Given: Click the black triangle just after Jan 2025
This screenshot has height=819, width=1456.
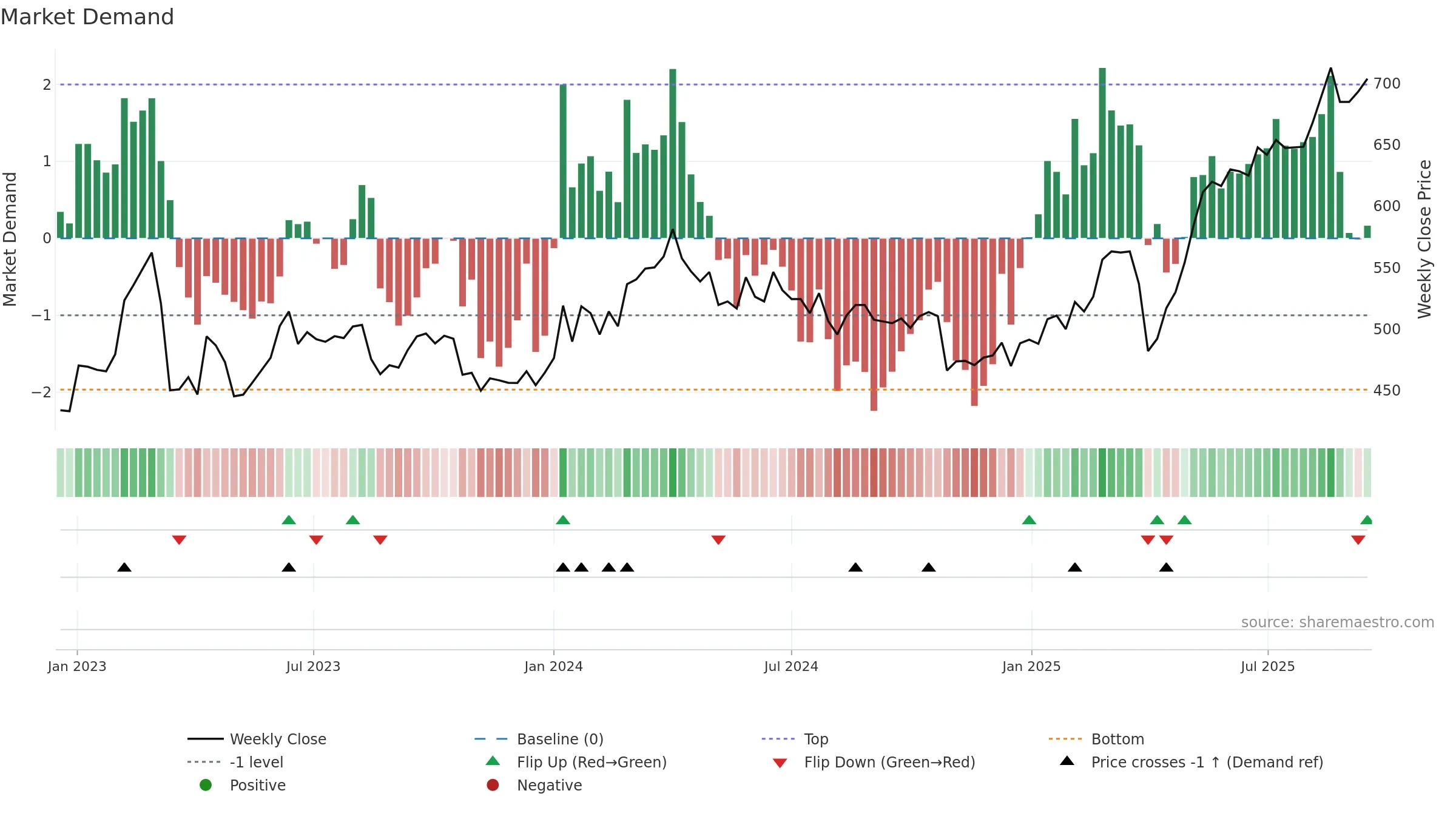Looking at the screenshot, I should [1075, 567].
